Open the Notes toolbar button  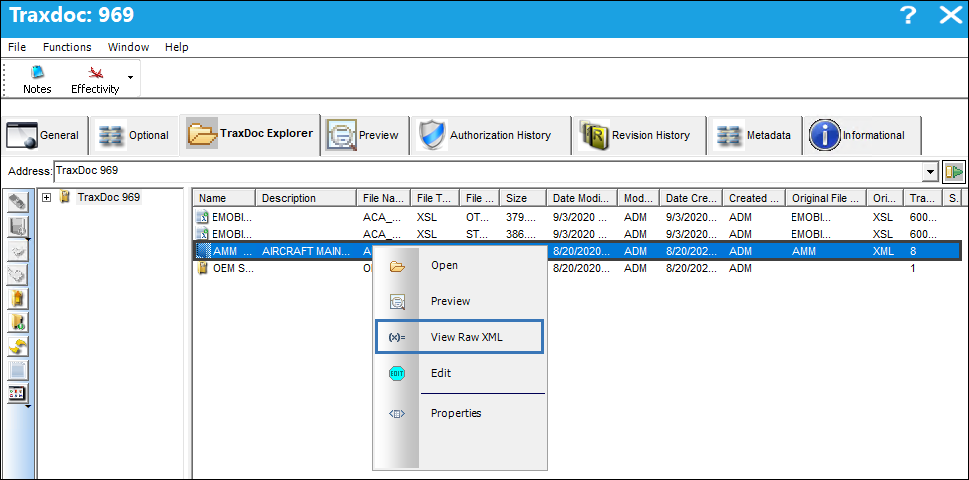point(37,78)
